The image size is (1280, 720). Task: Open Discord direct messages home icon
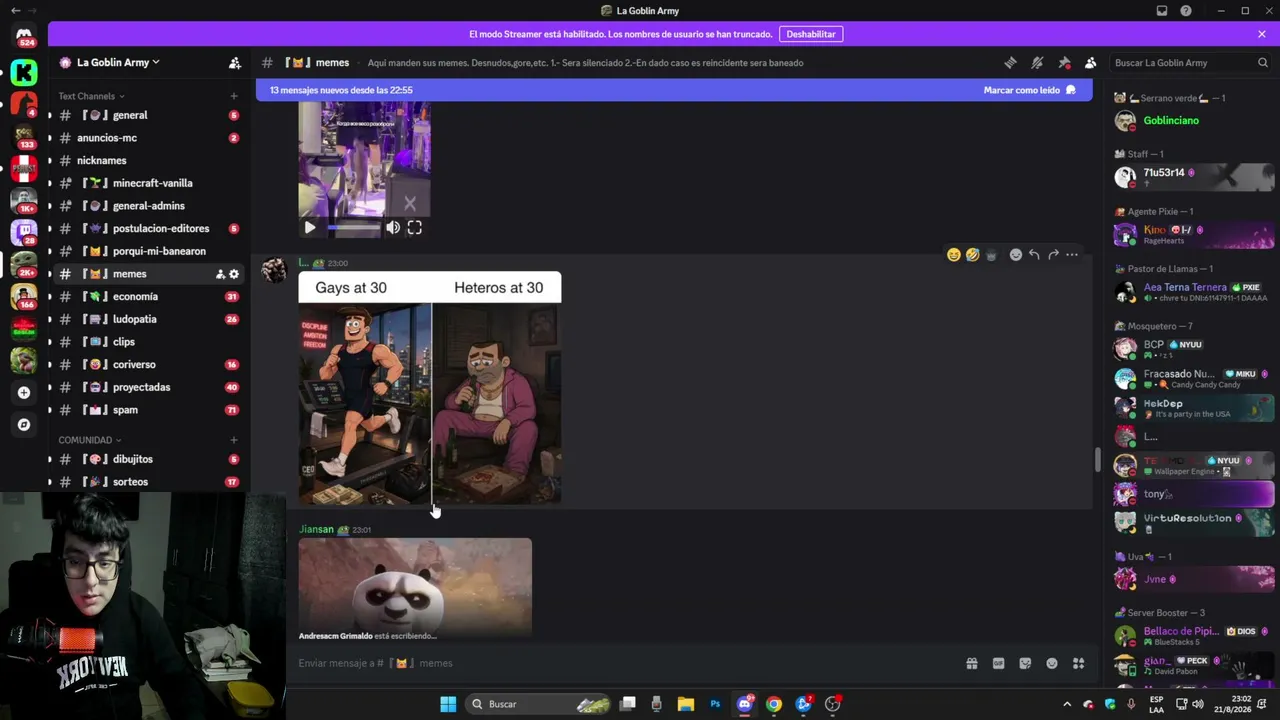pos(24,37)
